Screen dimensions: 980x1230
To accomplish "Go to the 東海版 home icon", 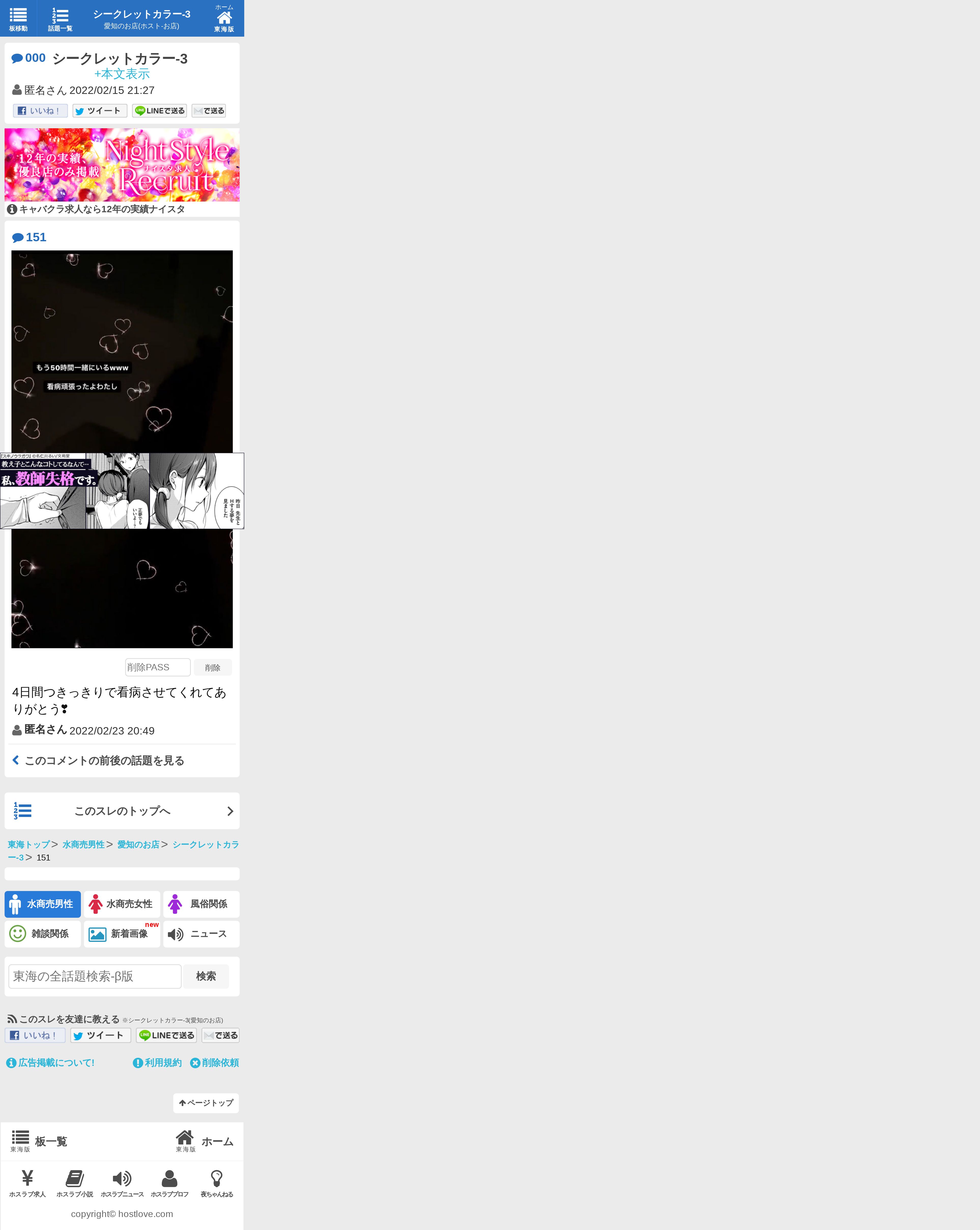I will click(x=224, y=18).
